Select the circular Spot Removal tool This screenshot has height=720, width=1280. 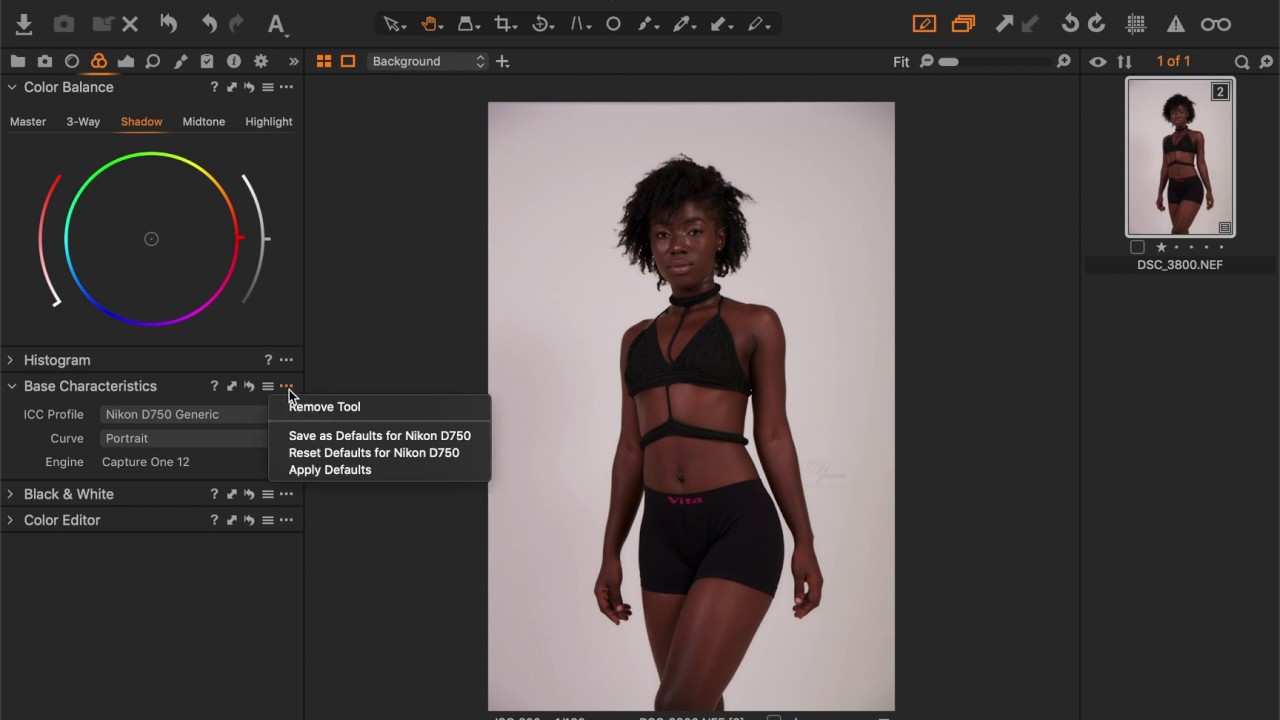(x=613, y=24)
